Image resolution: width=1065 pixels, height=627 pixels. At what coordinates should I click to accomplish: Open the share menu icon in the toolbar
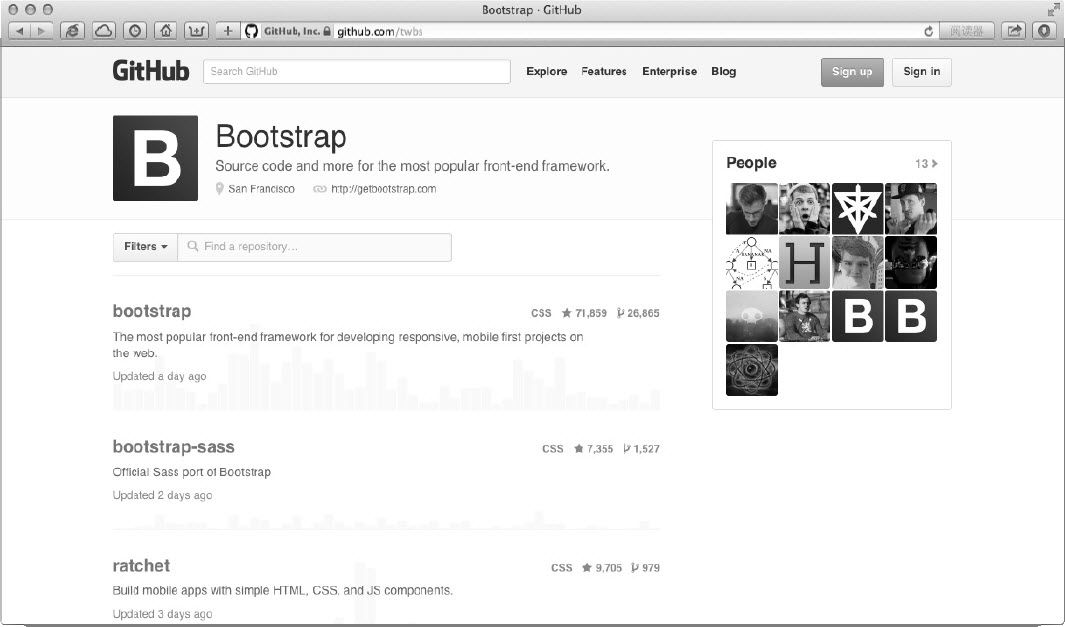(x=1013, y=31)
